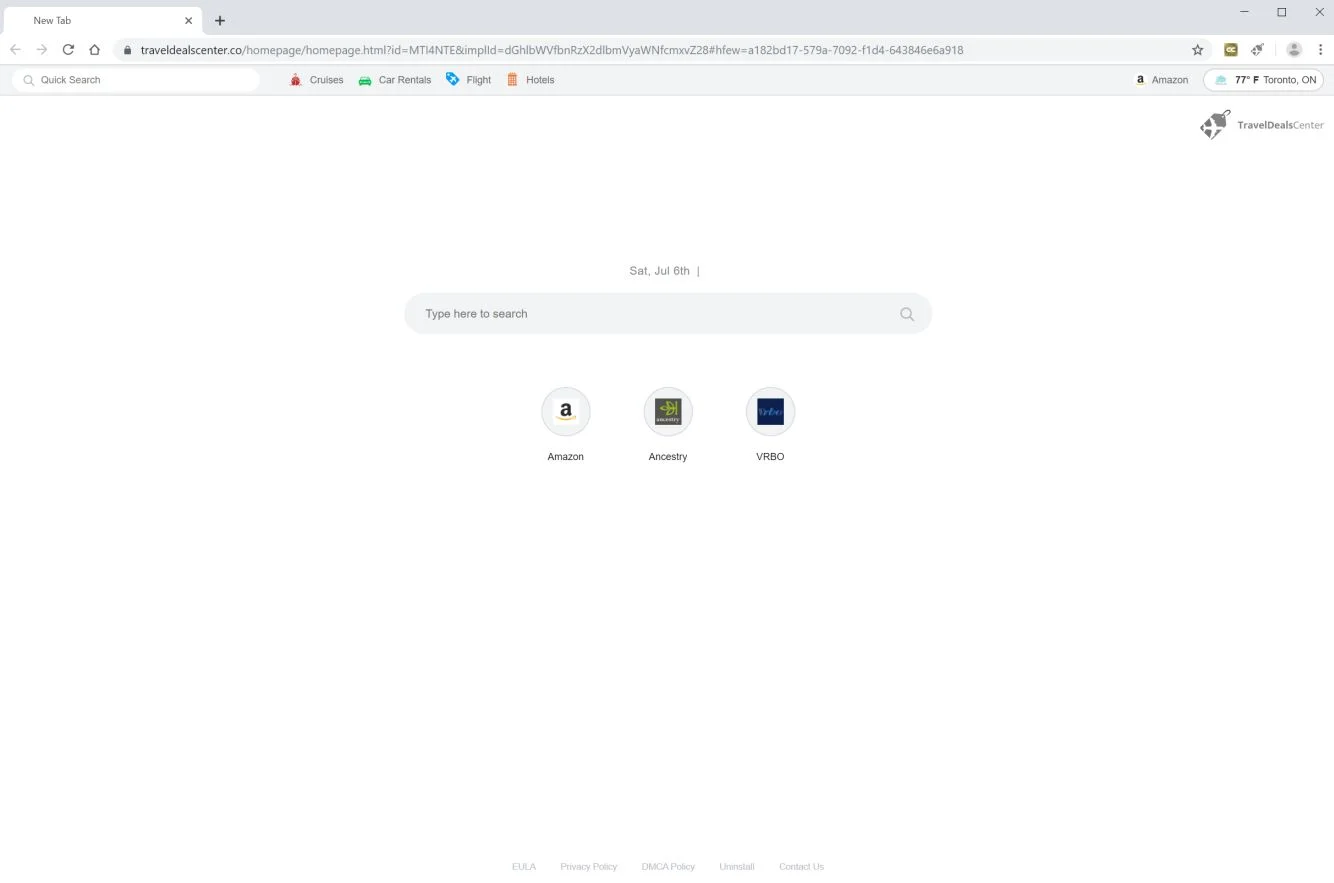Minimize the browser window
Image resolution: width=1334 pixels, height=883 pixels.
[1245, 12]
